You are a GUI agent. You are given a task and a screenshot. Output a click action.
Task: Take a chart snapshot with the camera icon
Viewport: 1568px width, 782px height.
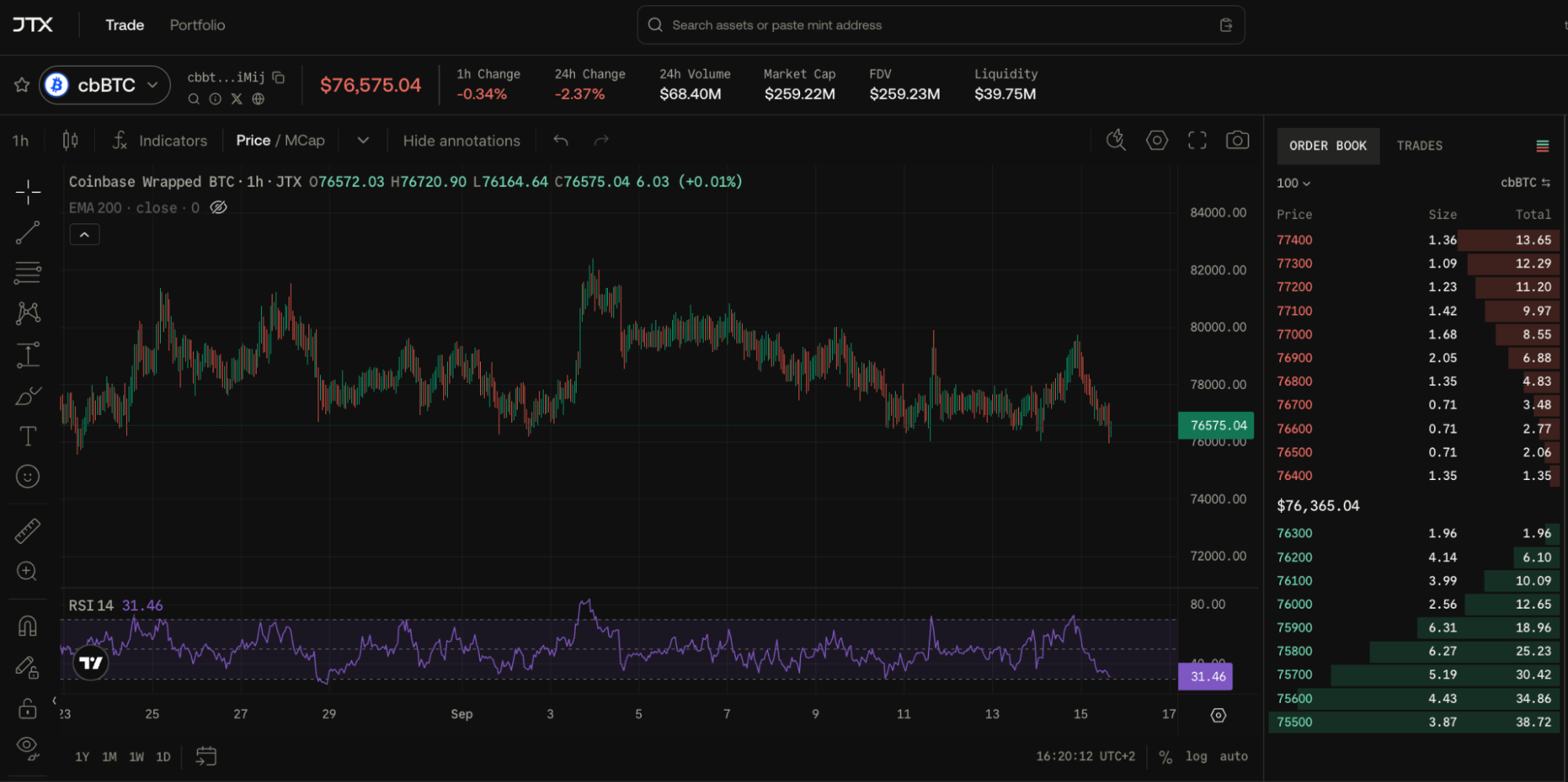click(x=1238, y=140)
